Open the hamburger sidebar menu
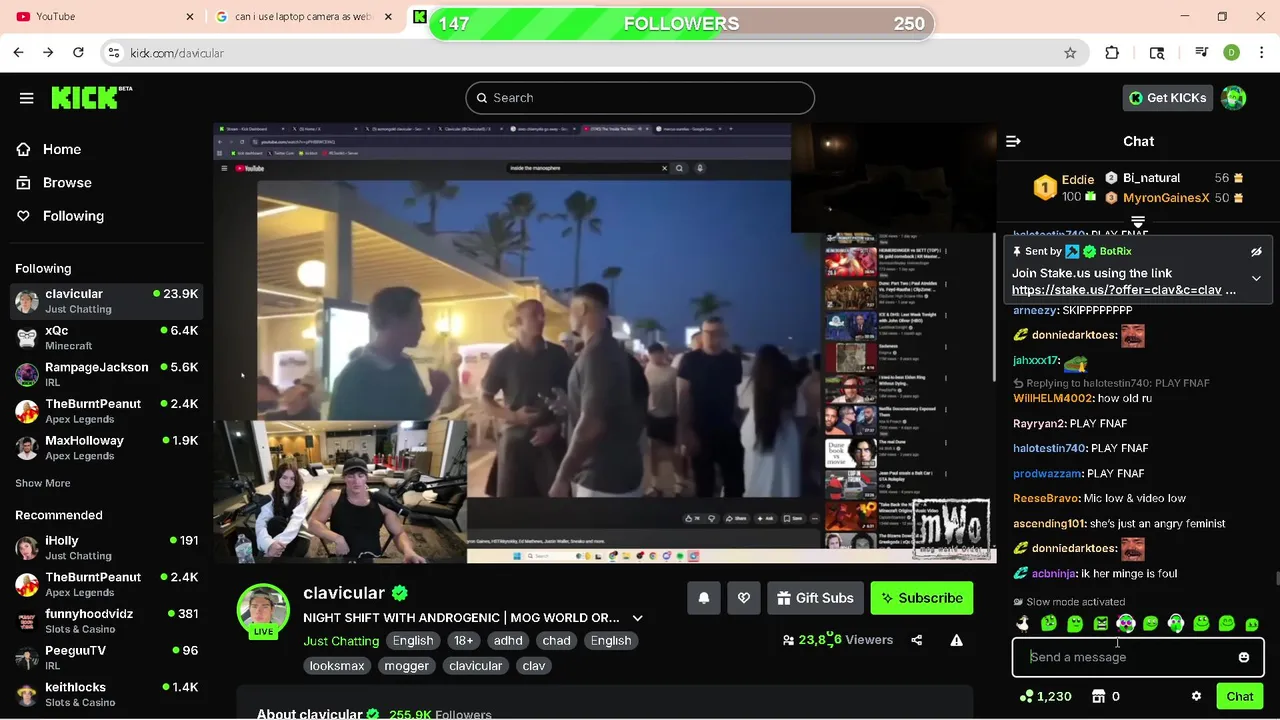Viewport: 1280px width, 720px height. point(26,98)
